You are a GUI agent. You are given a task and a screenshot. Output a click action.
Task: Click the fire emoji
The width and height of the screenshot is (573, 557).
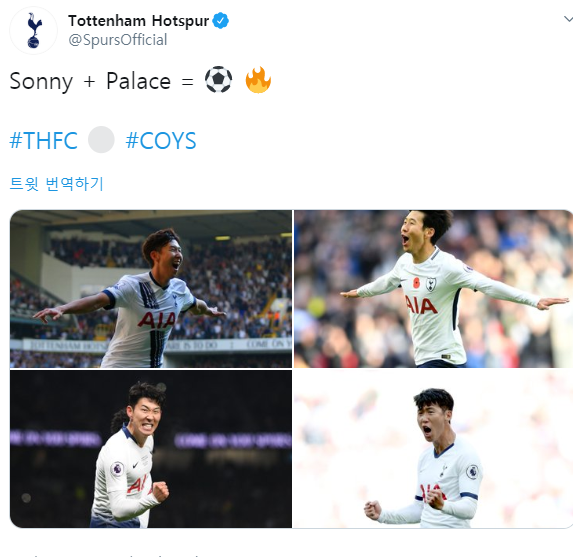click(258, 80)
